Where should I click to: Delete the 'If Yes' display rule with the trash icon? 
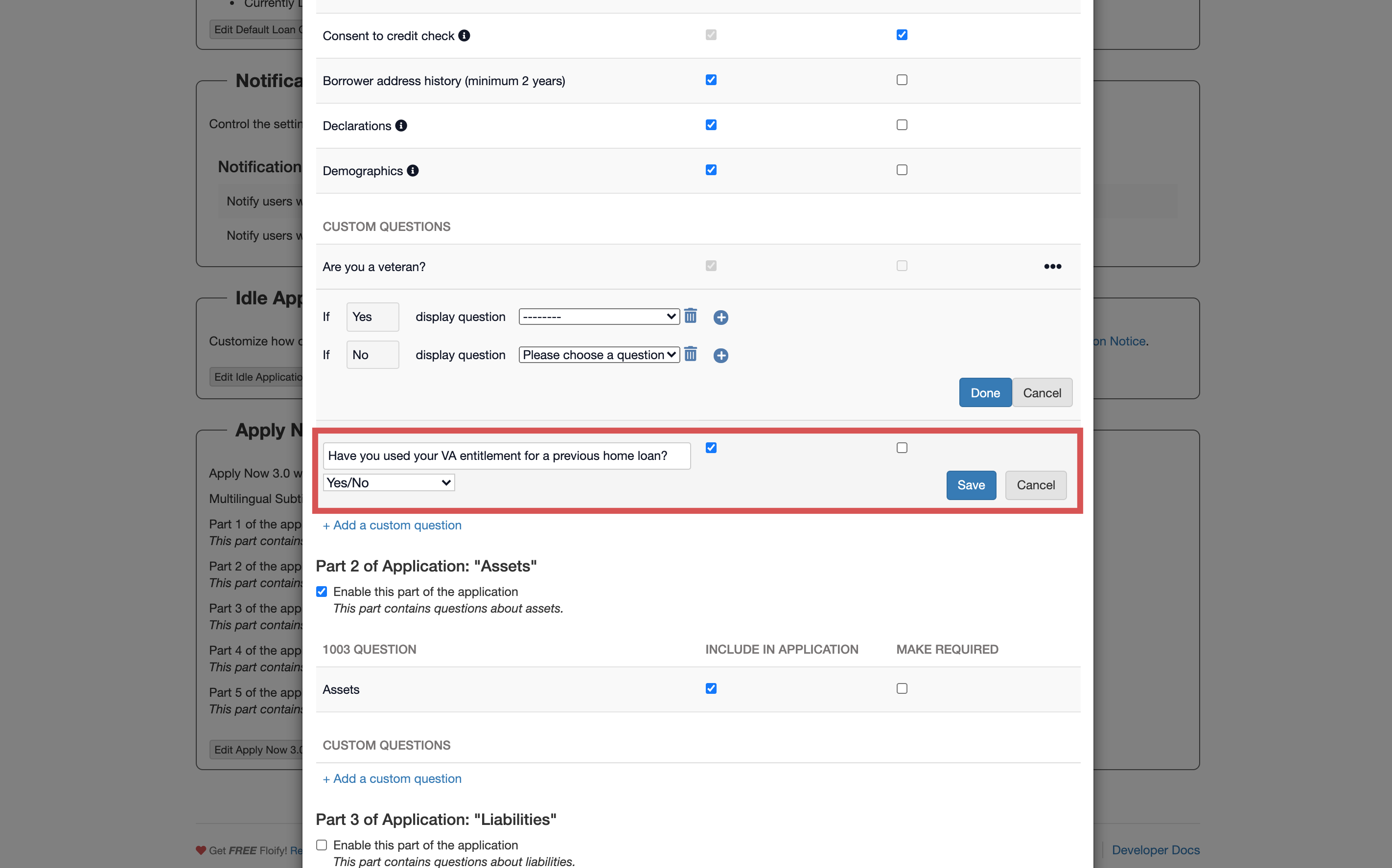tap(690, 316)
